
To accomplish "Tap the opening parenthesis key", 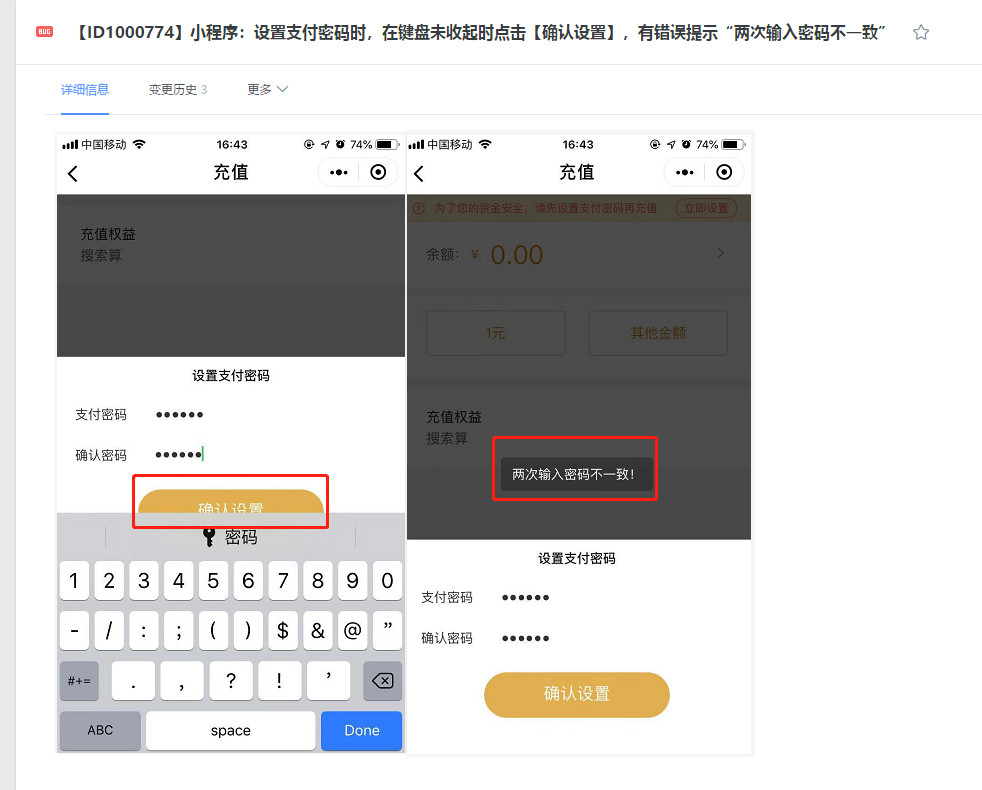I will (213, 630).
